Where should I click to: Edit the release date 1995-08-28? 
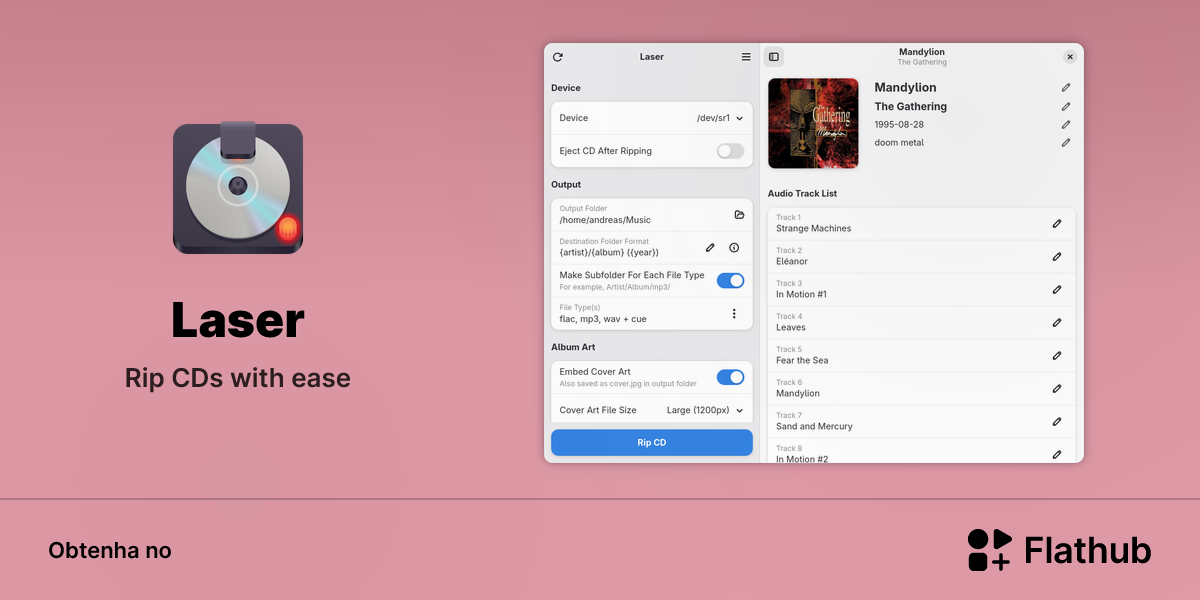point(1066,125)
